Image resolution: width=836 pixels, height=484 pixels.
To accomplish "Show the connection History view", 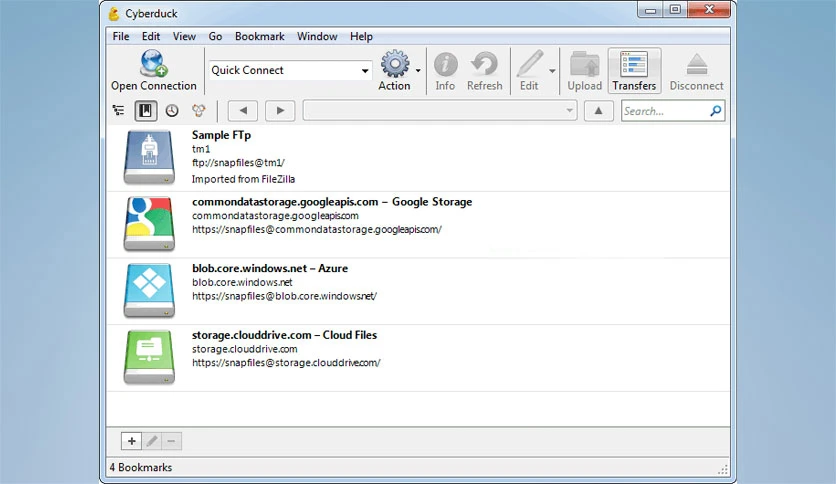I will point(172,110).
